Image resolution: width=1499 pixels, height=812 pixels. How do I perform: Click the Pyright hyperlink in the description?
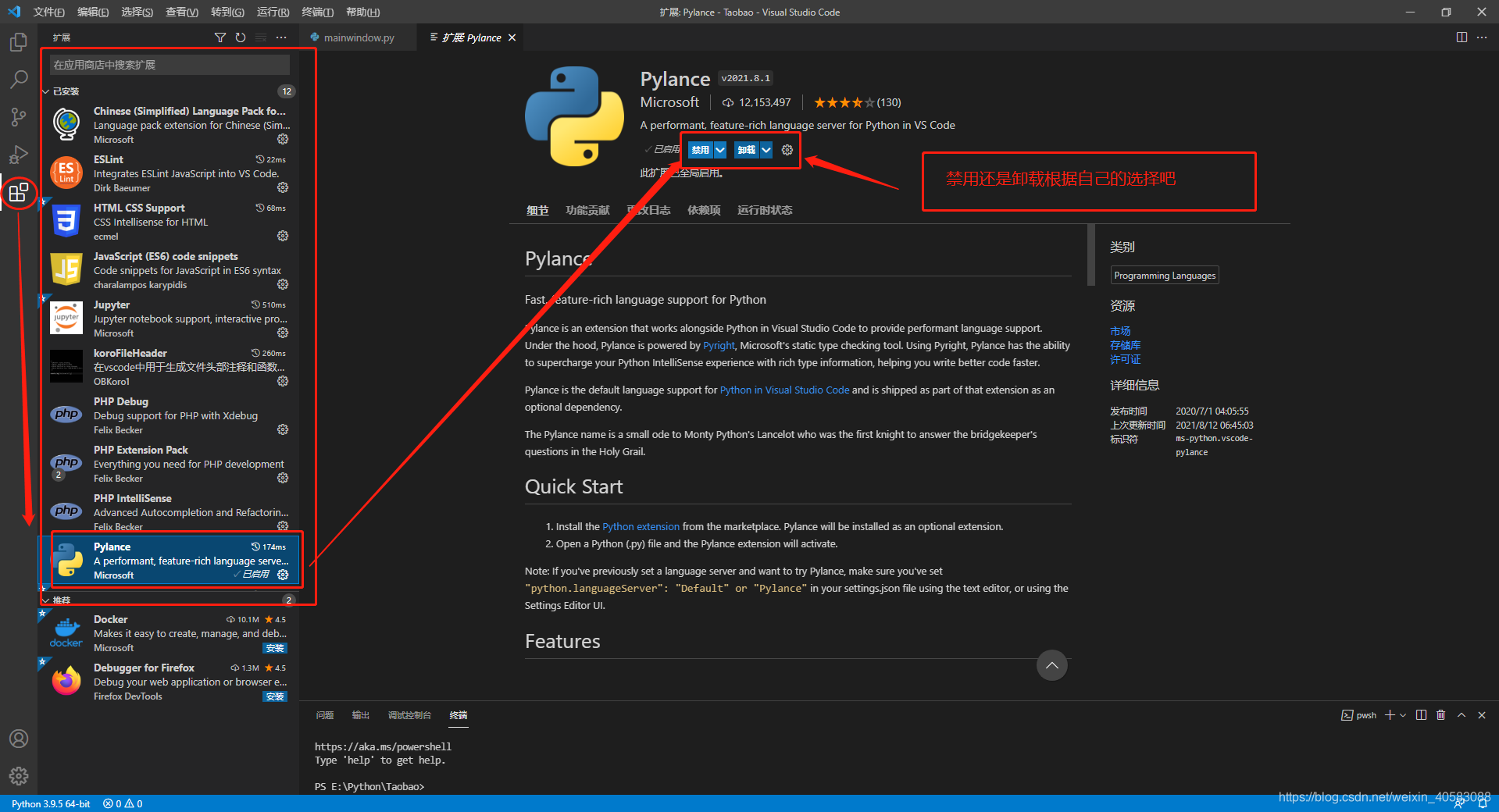[x=719, y=345]
